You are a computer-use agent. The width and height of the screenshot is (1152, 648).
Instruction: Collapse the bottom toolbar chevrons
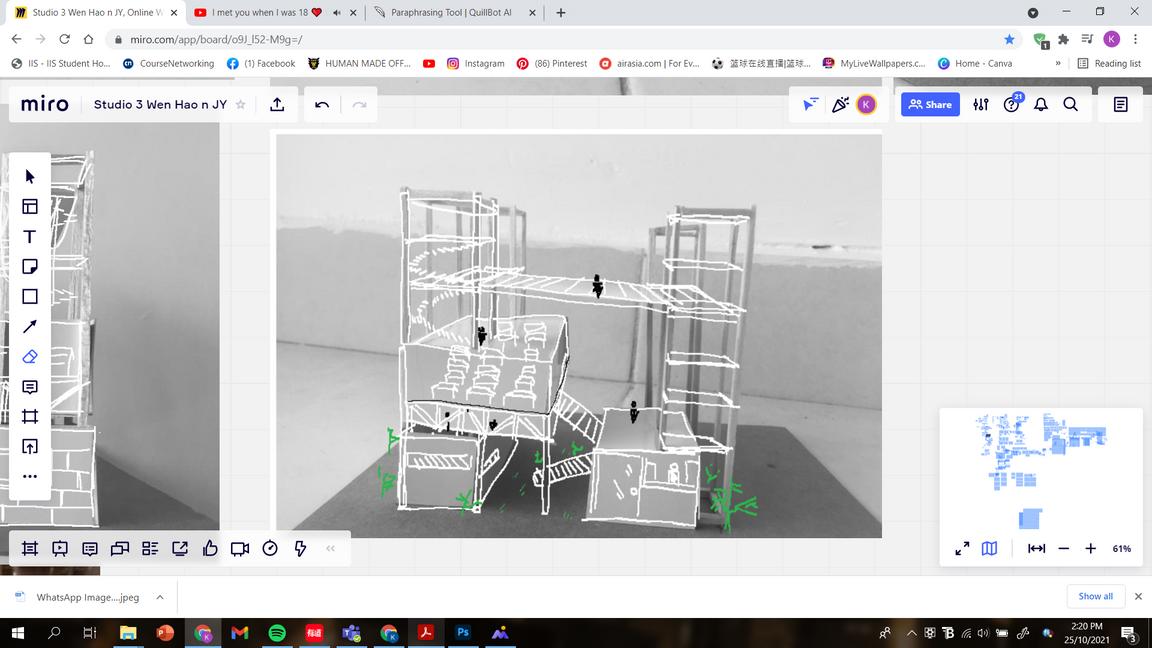click(331, 549)
